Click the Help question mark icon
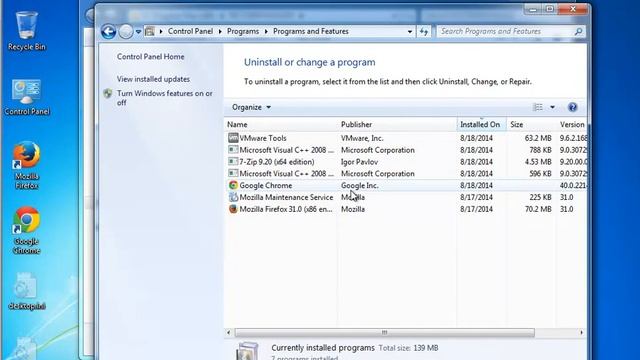 coord(572,107)
